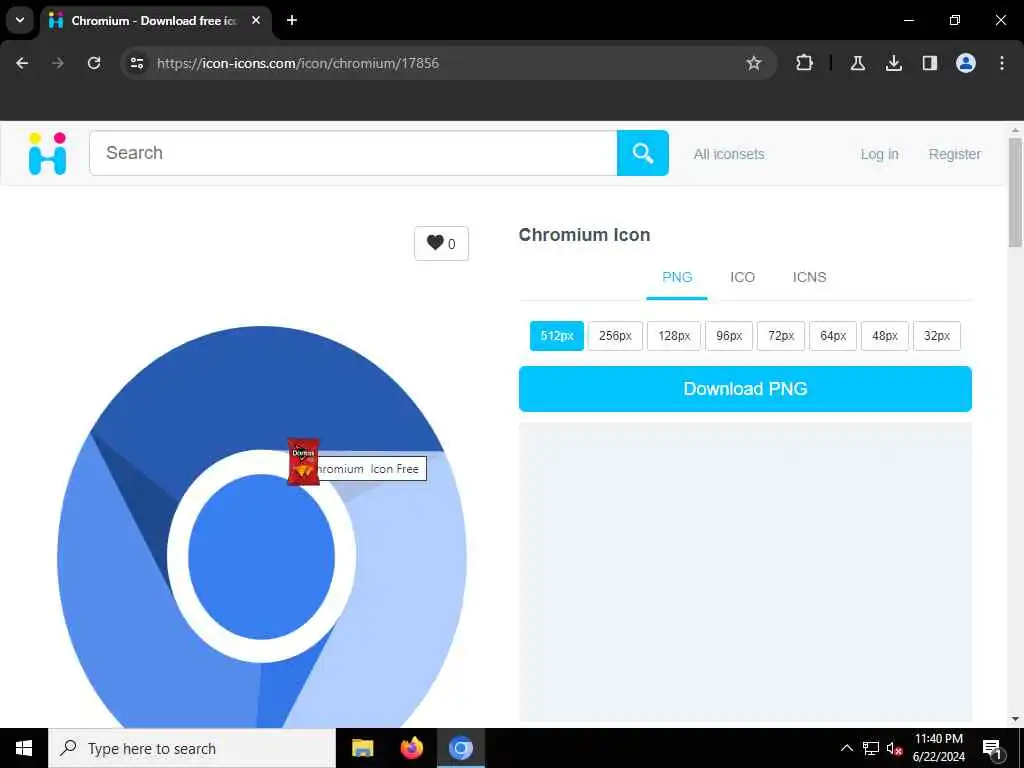This screenshot has height=768, width=1024.
Task: Click the taskbar search box
Action: coord(192,748)
